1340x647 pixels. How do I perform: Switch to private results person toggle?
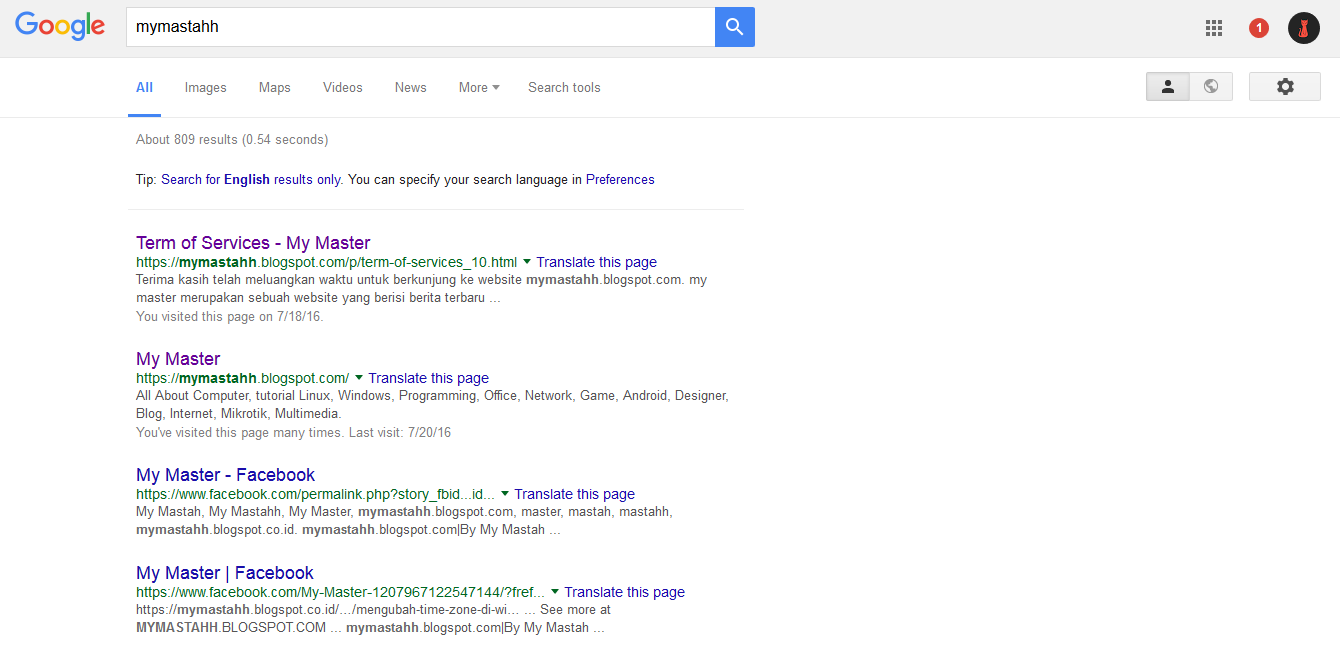coord(1168,87)
